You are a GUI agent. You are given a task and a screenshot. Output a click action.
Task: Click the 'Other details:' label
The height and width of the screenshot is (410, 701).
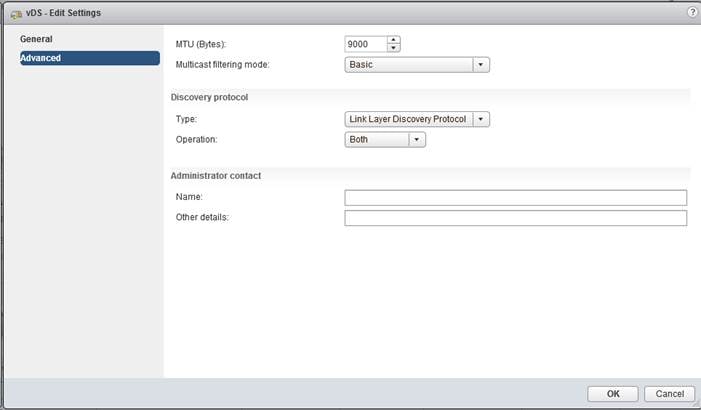coord(202,217)
